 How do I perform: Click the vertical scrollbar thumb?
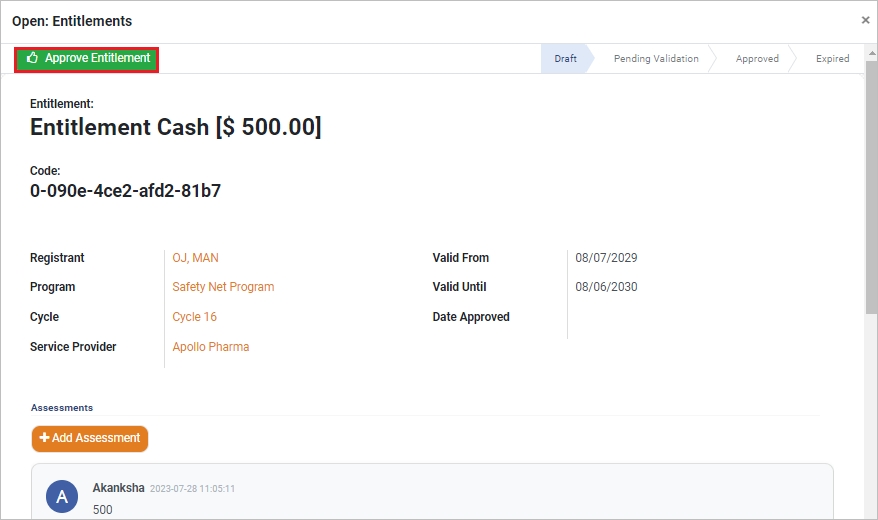(871, 188)
